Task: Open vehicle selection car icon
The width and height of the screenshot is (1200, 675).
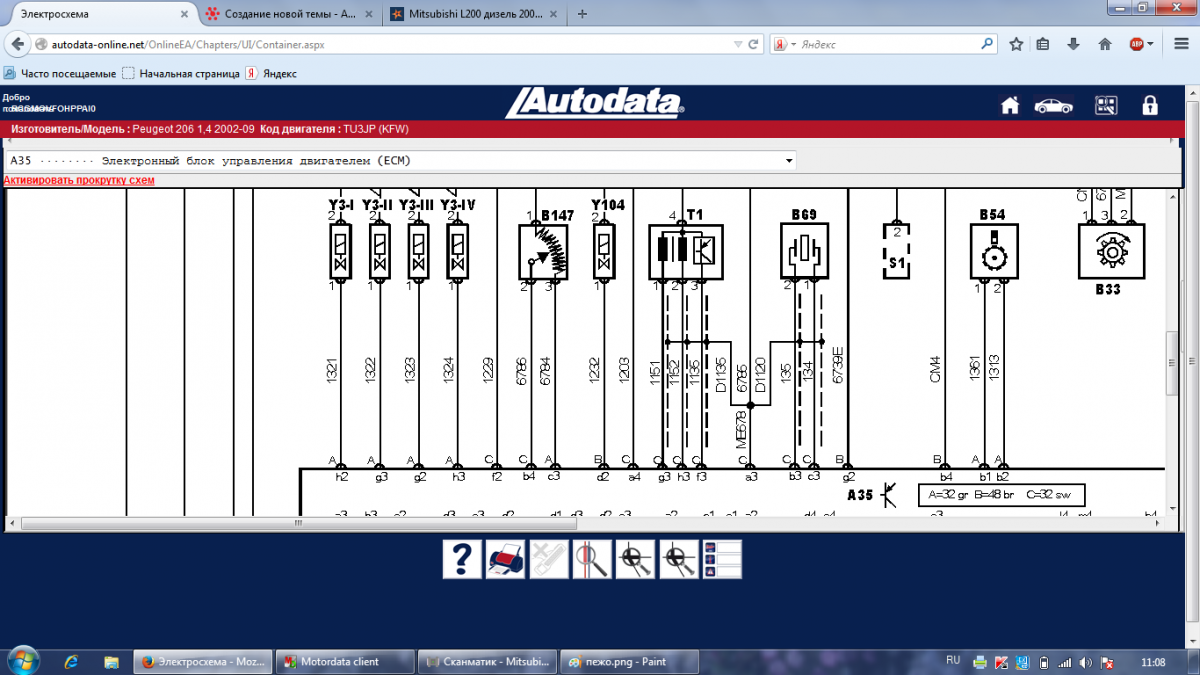Action: [x=1053, y=105]
